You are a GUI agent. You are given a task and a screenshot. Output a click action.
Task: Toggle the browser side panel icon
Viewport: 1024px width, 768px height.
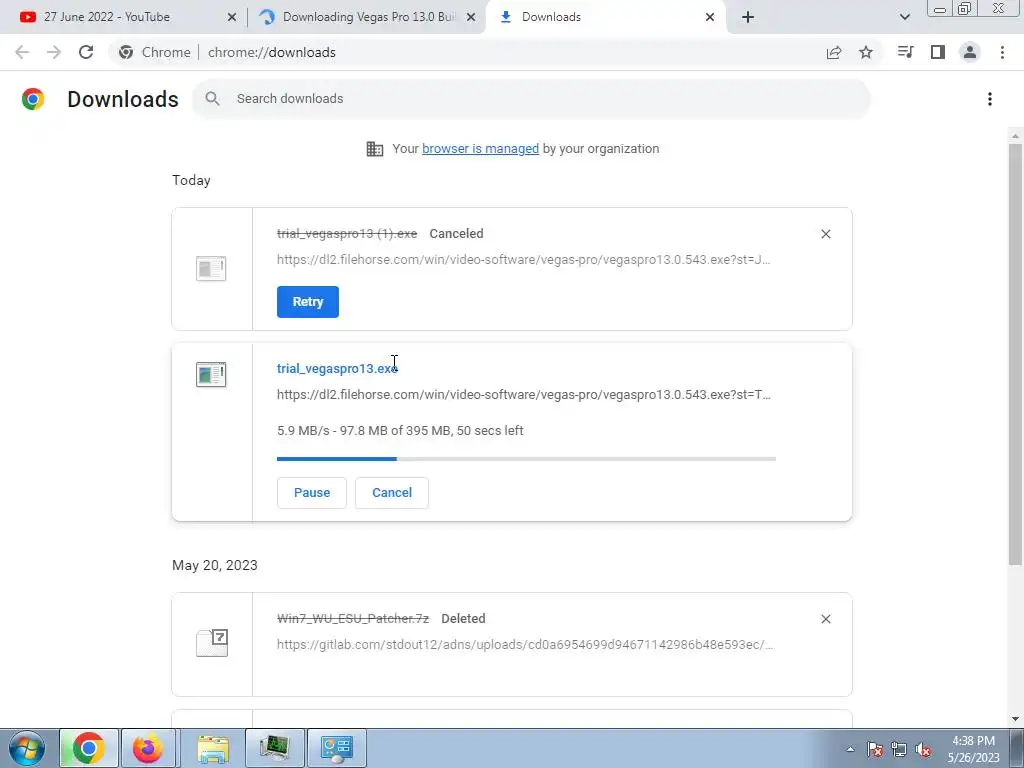pos(938,52)
